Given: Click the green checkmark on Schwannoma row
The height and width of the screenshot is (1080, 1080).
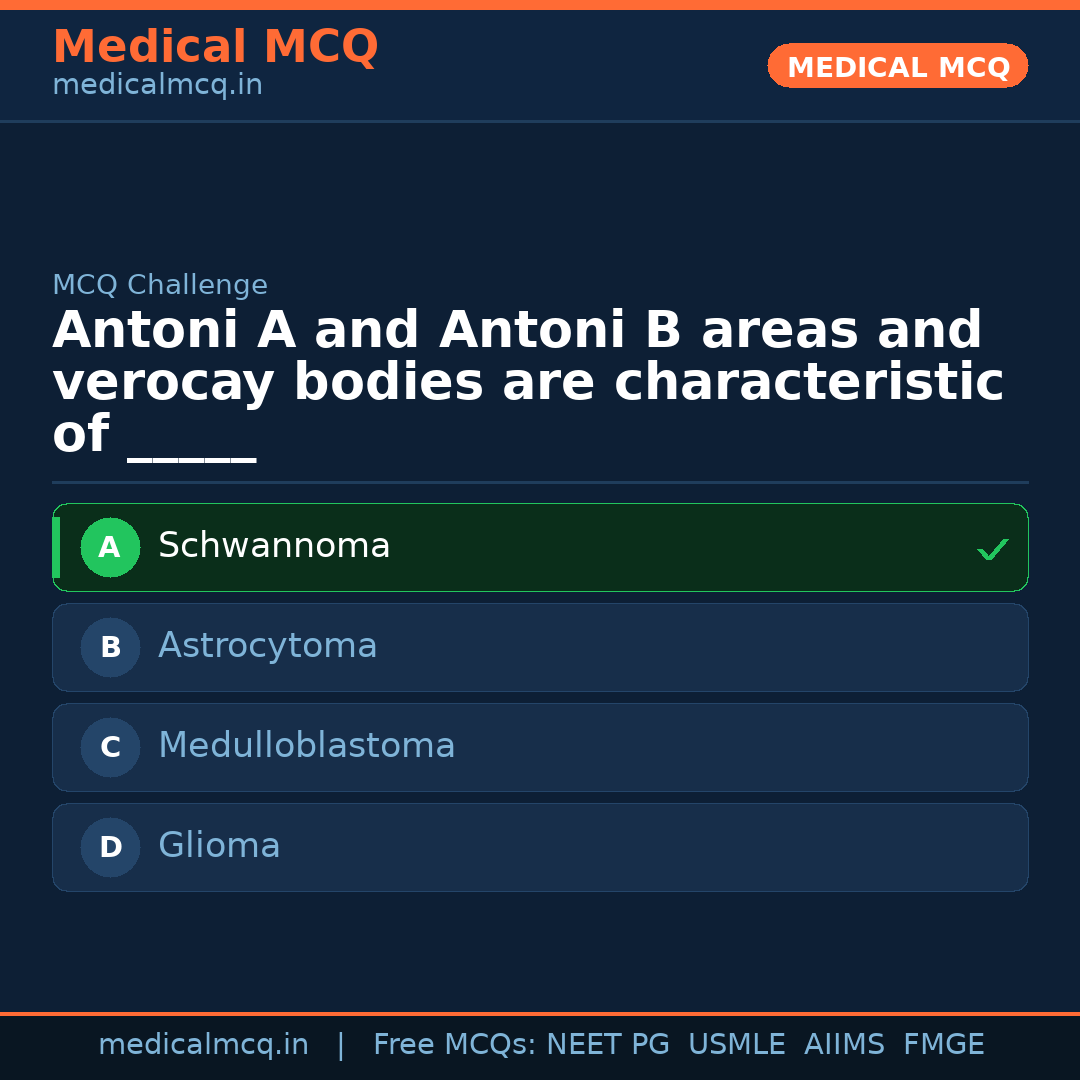Looking at the screenshot, I should point(992,549).
